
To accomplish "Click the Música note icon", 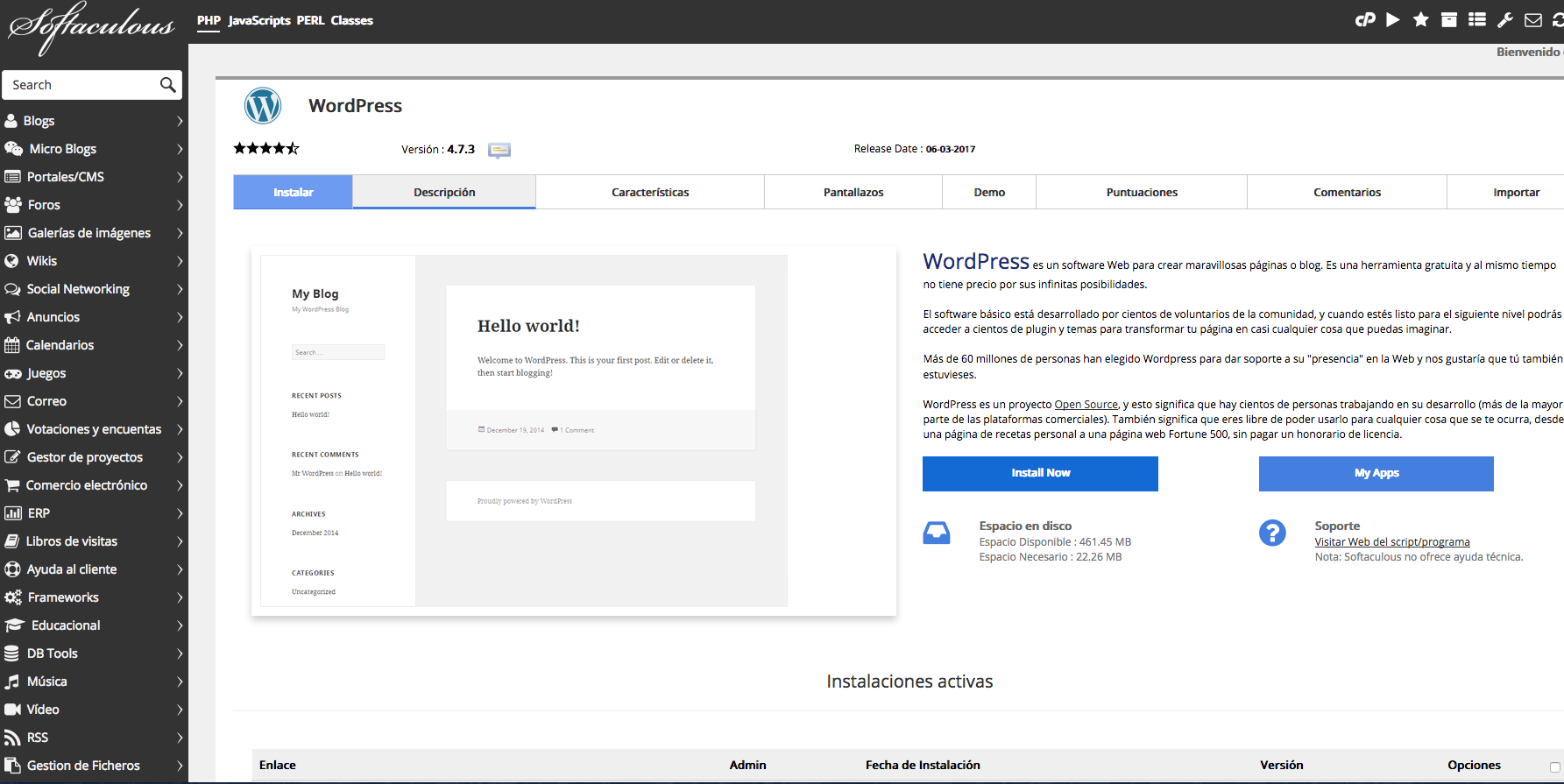I will point(11,682).
